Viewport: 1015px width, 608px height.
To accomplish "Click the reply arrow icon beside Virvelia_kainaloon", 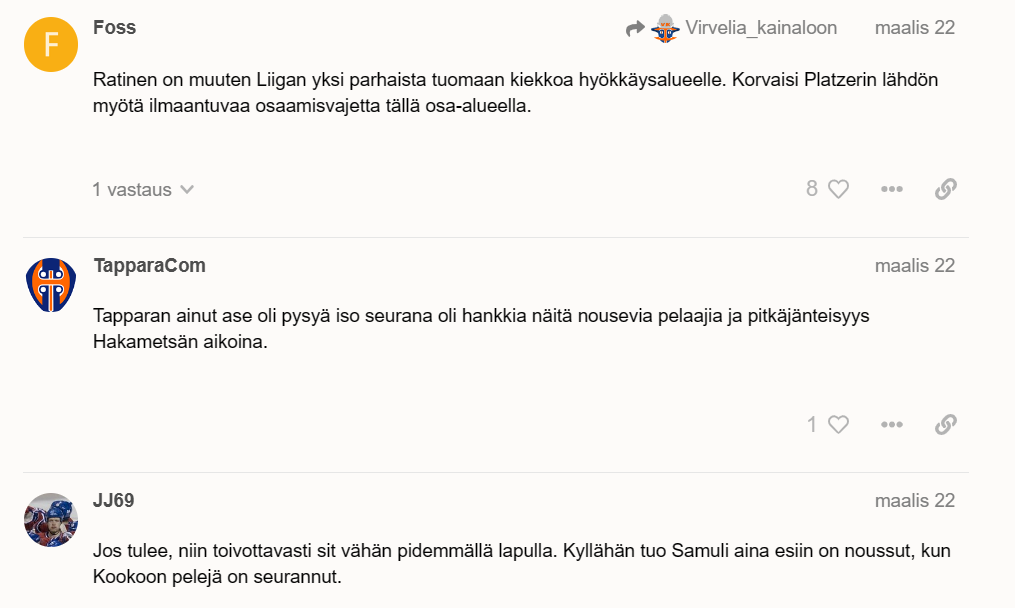I will tap(635, 28).
